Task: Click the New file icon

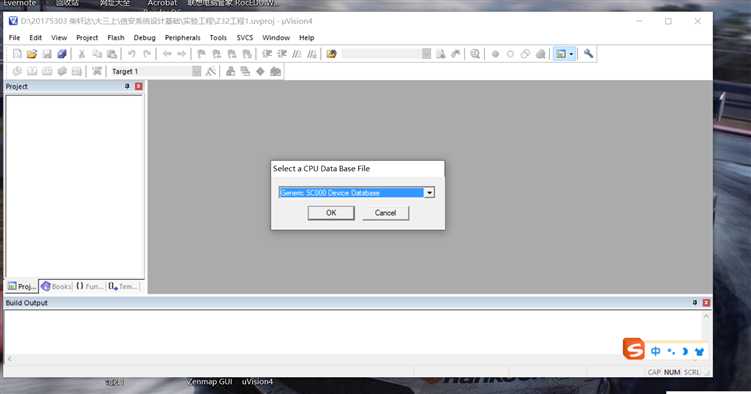Action: tap(17, 54)
